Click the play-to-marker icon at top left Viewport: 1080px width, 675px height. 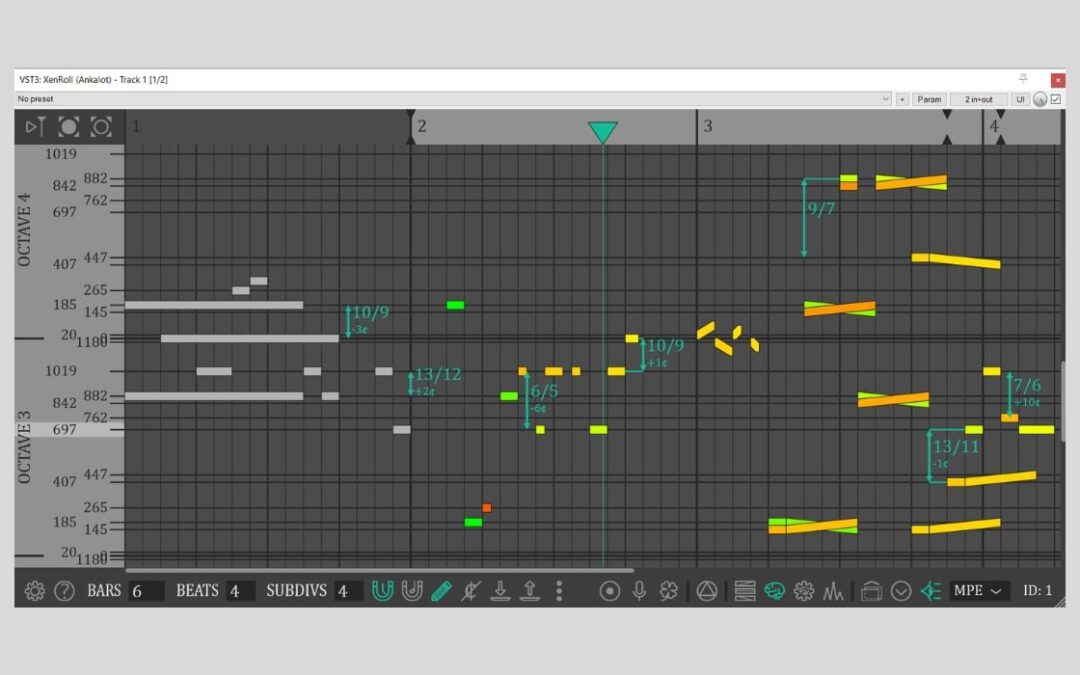point(36,127)
